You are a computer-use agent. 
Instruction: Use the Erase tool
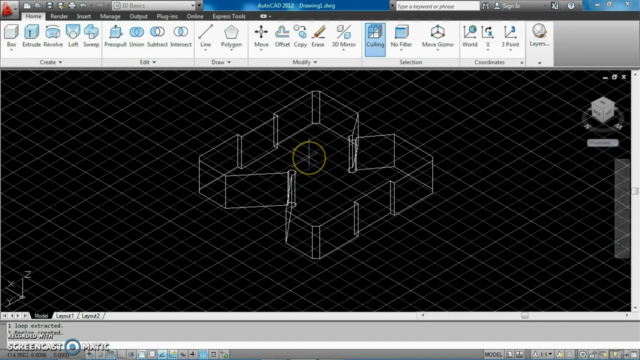click(318, 36)
